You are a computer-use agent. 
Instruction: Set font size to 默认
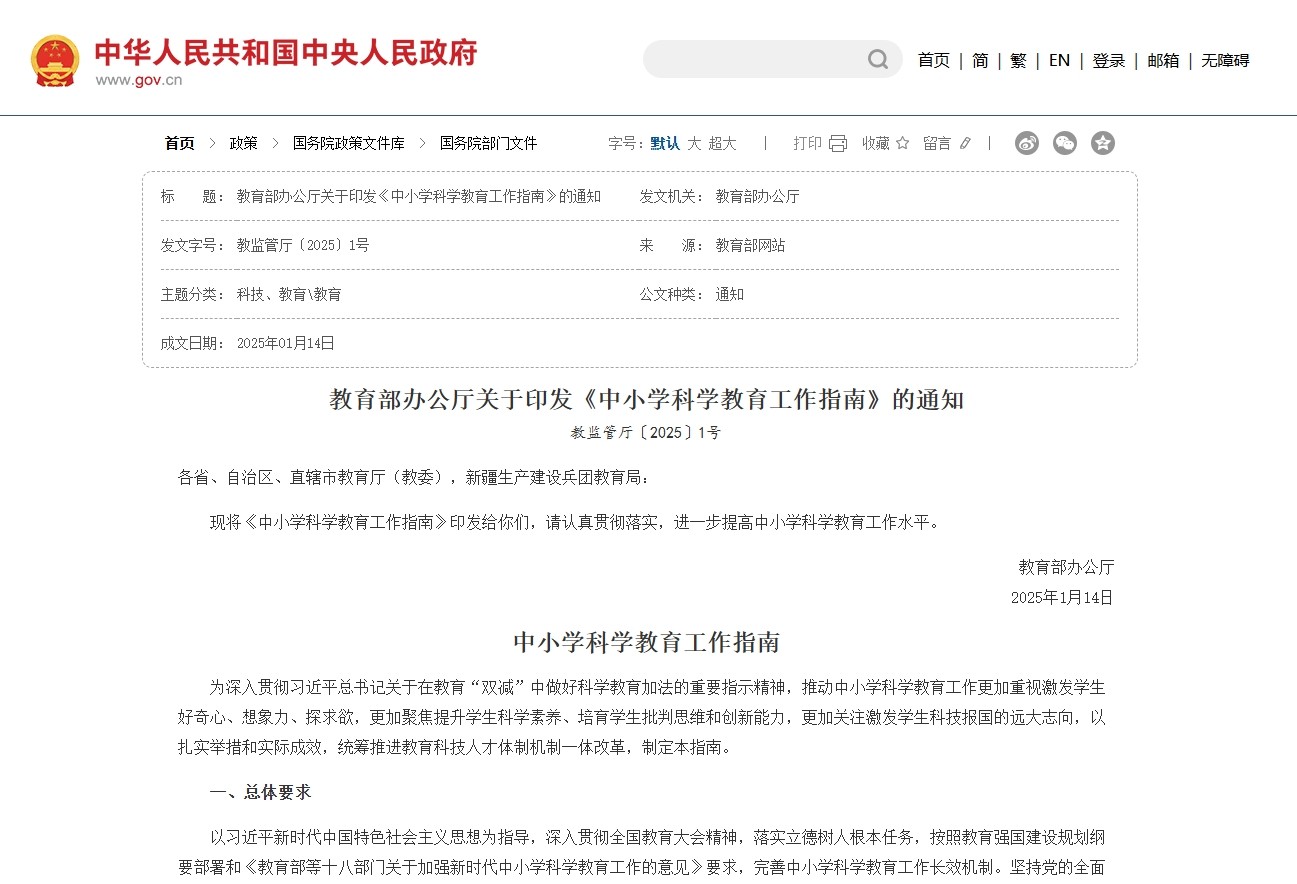665,143
